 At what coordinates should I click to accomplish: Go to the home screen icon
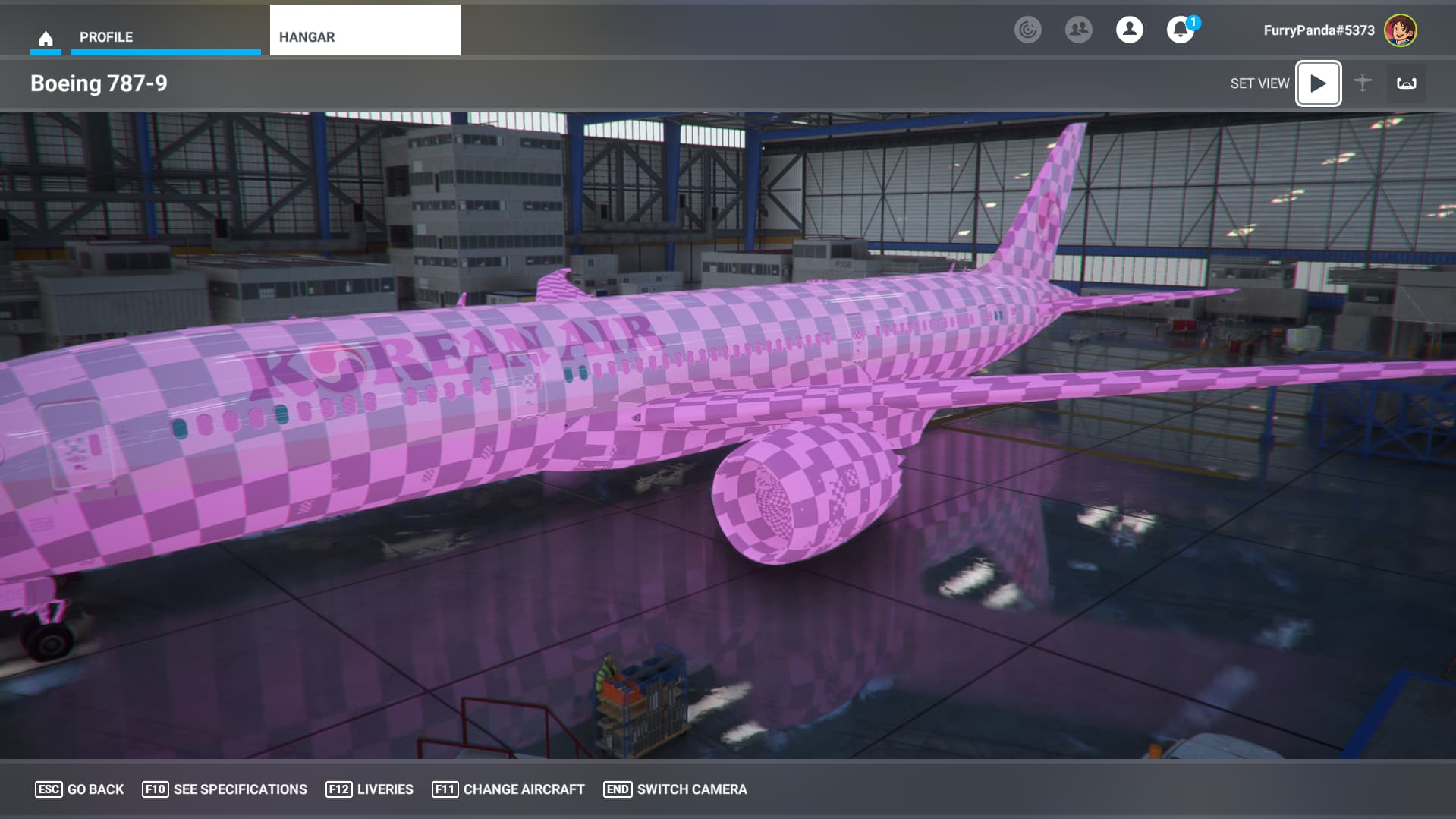click(46, 38)
